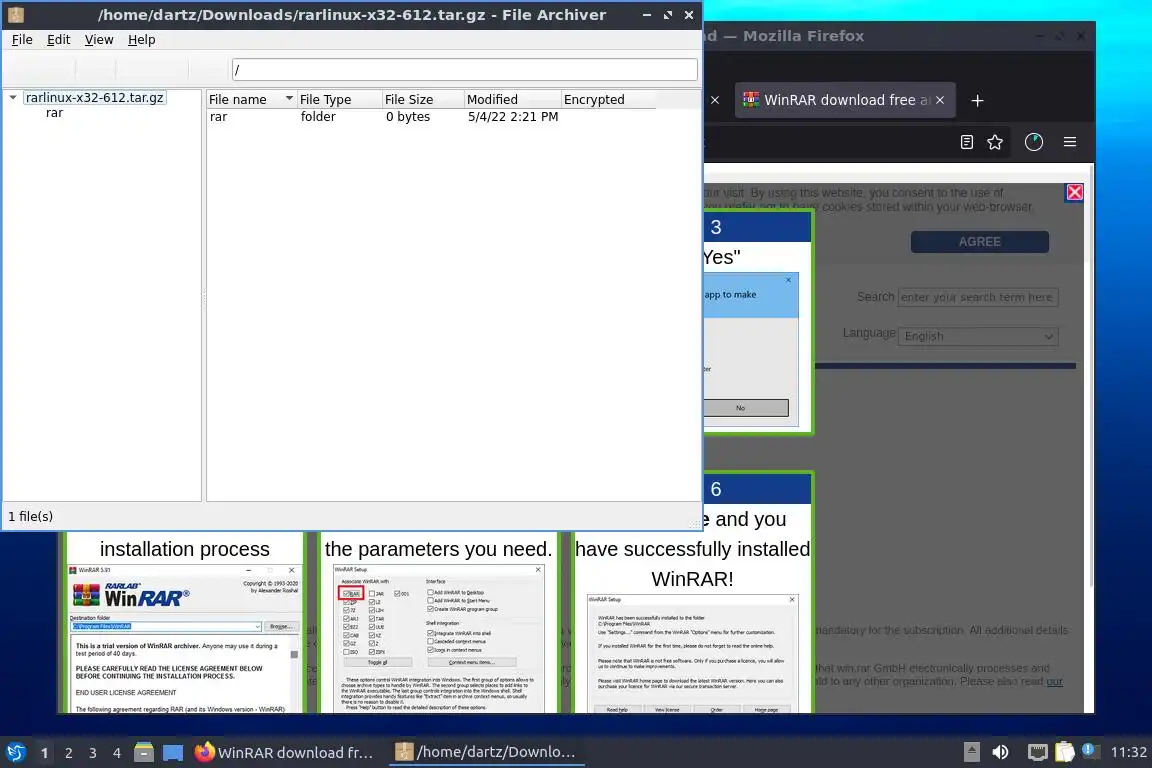
Task: Follow the 'our' link in Firefox page
Action: tap(1054, 681)
